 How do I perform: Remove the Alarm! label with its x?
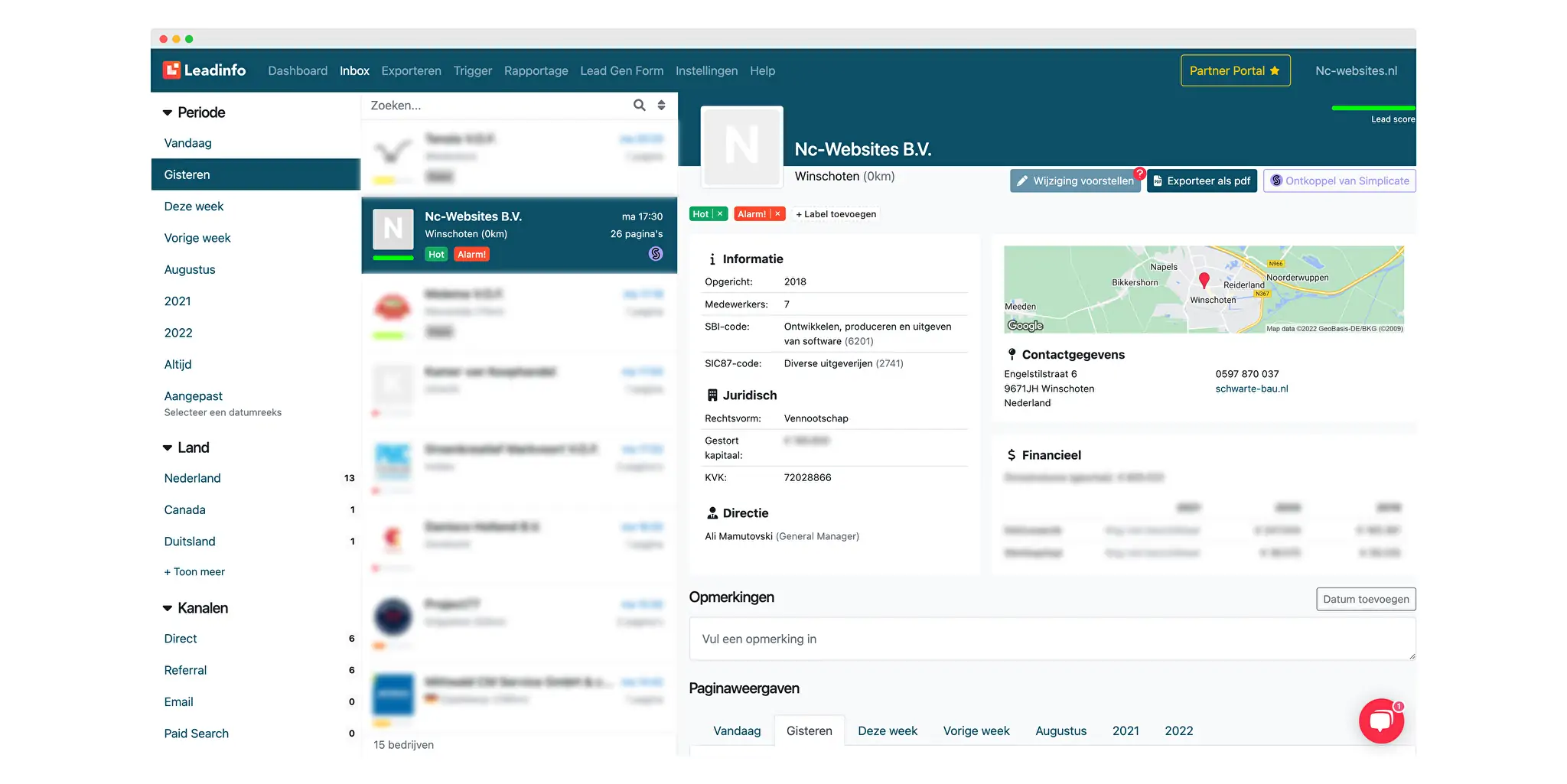click(x=777, y=214)
